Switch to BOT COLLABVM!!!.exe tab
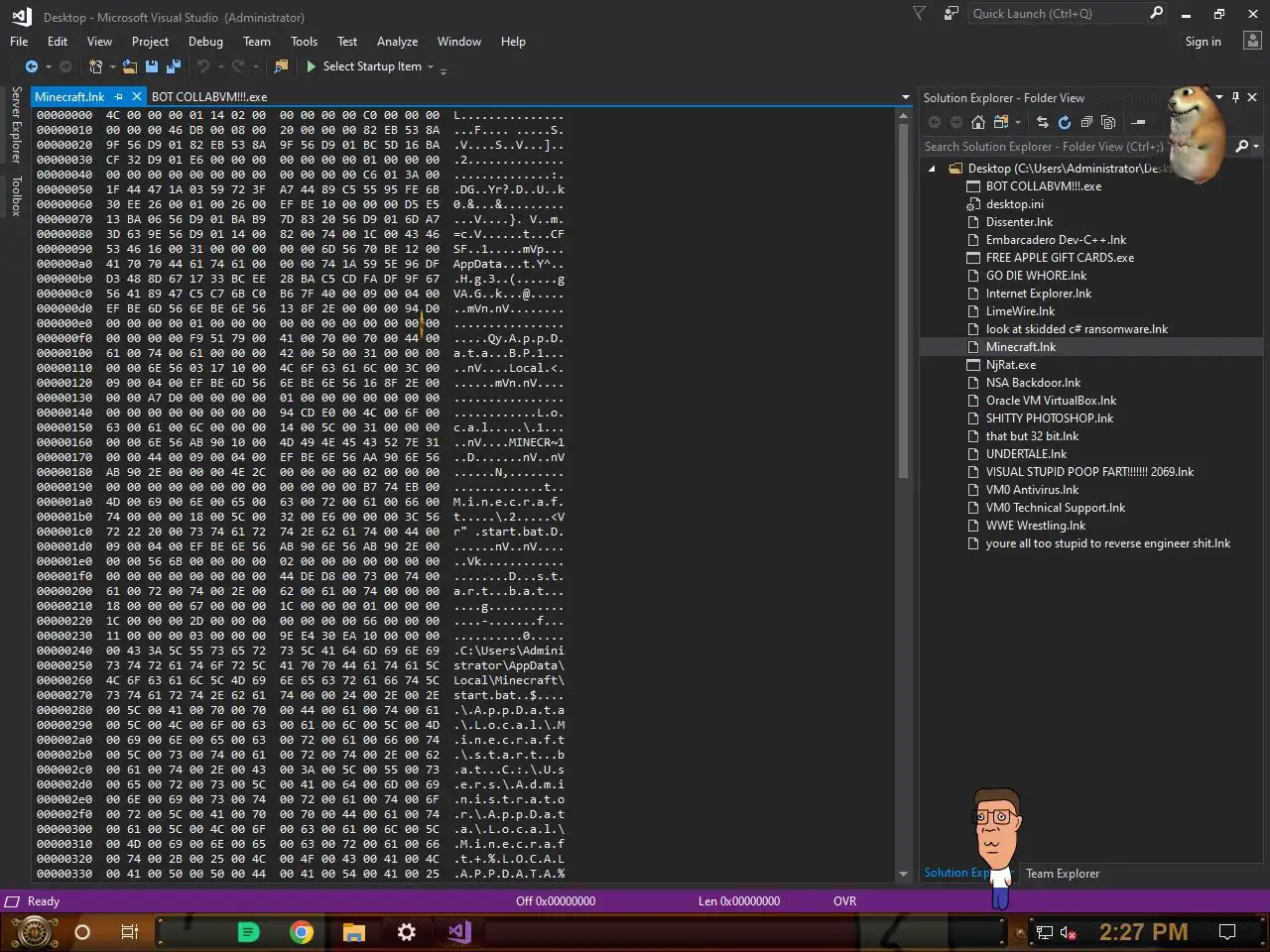Viewport: 1270px width, 952px height. tap(209, 97)
